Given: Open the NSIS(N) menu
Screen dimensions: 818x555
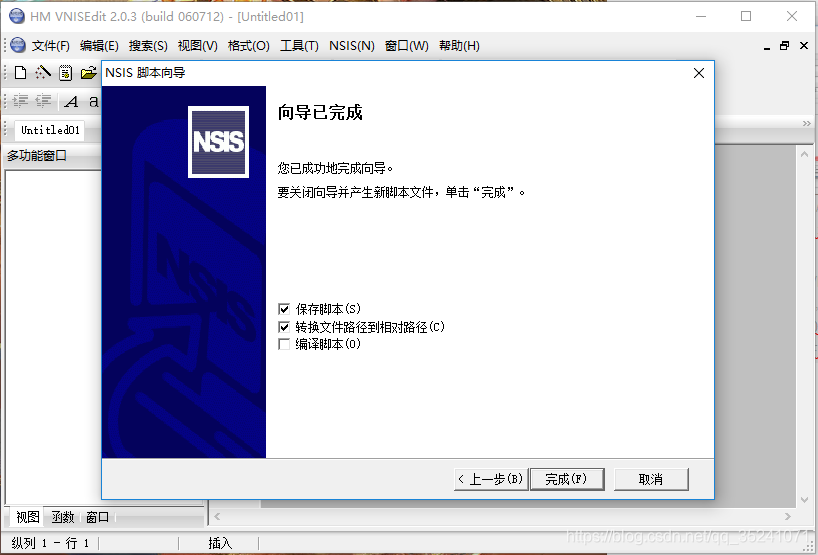Looking at the screenshot, I should click(352, 46).
